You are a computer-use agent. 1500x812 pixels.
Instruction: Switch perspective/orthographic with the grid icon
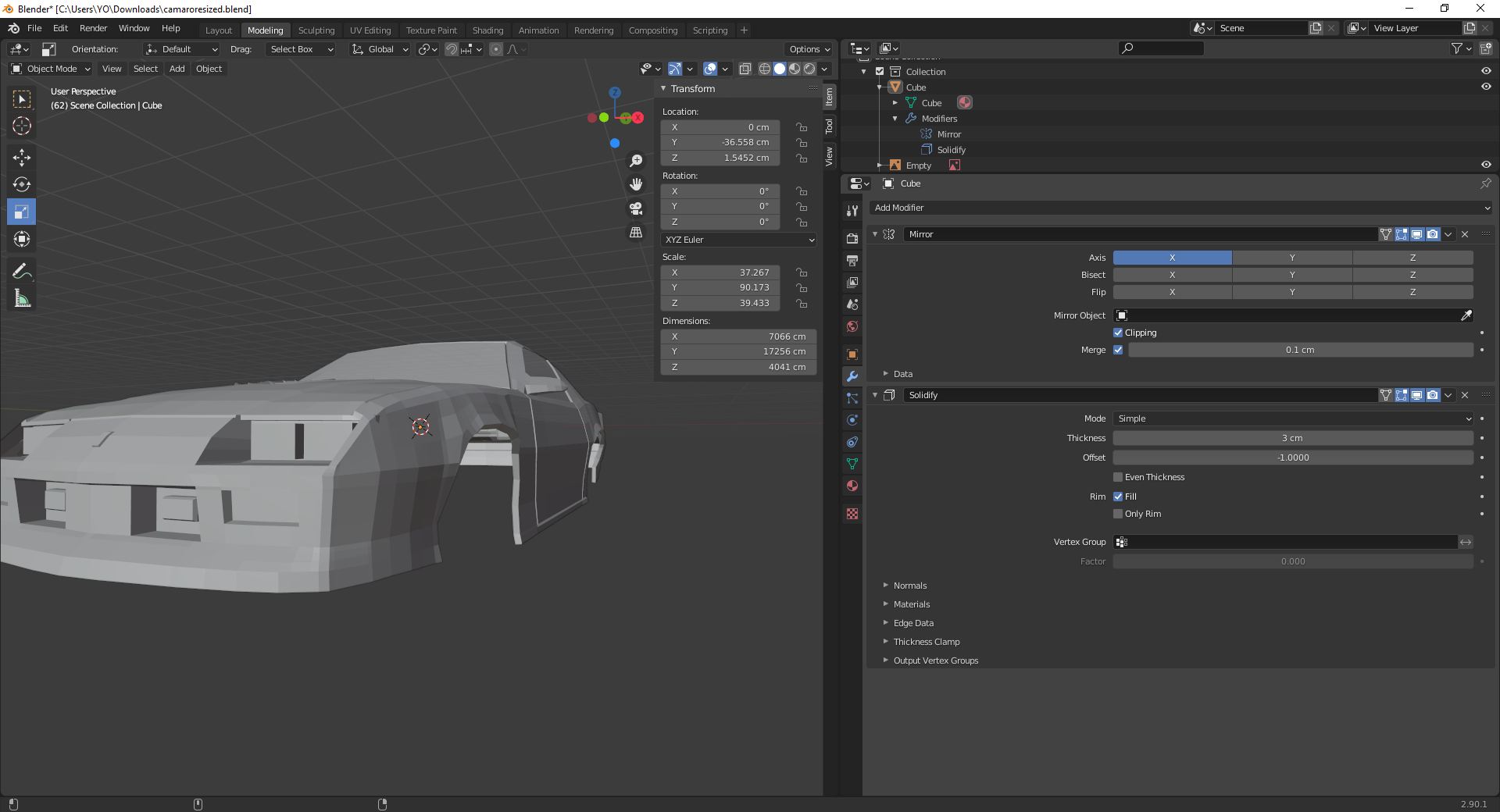pyautogui.click(x=636, y=233)
